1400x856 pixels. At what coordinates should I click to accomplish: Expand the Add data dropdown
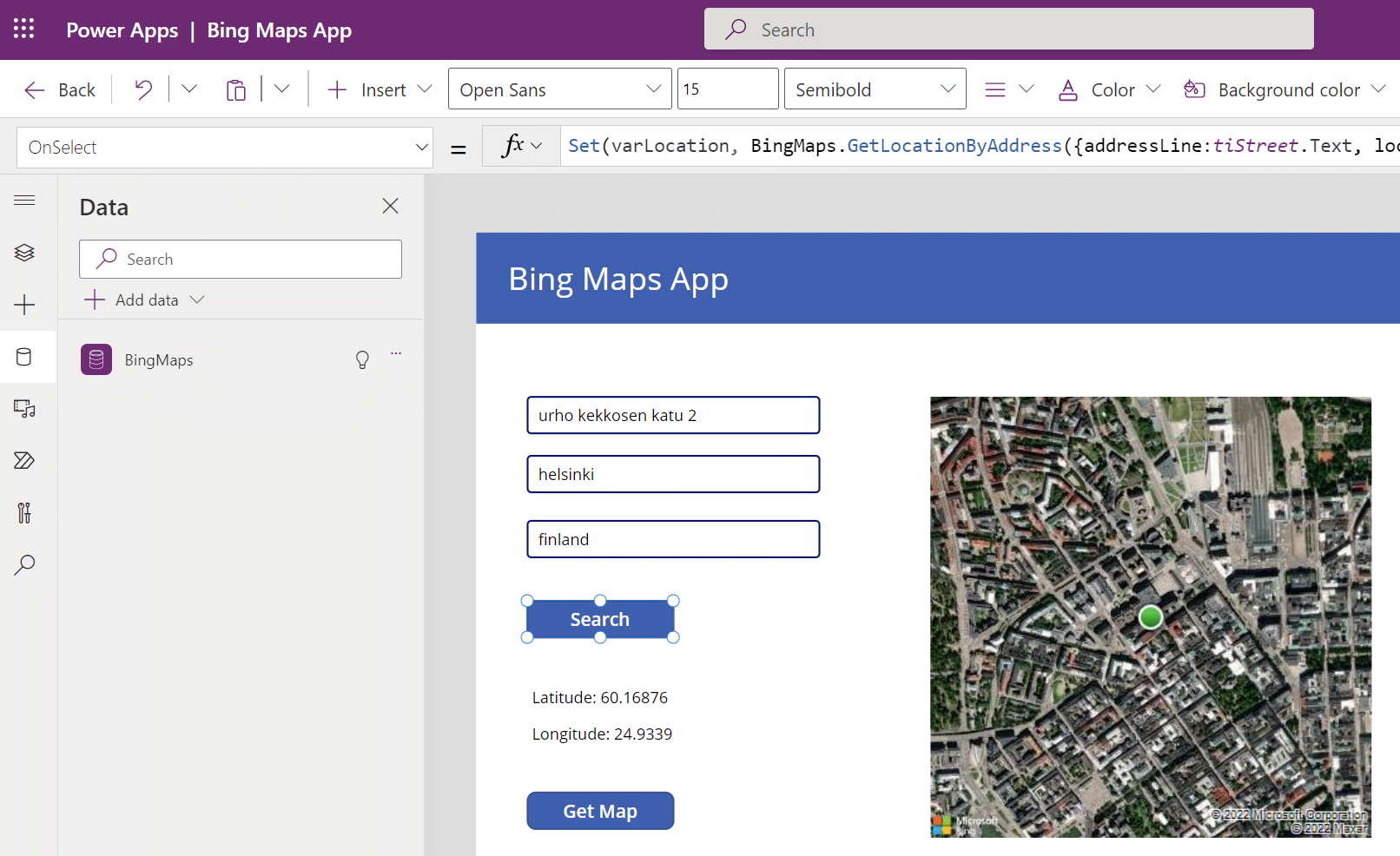199,300
